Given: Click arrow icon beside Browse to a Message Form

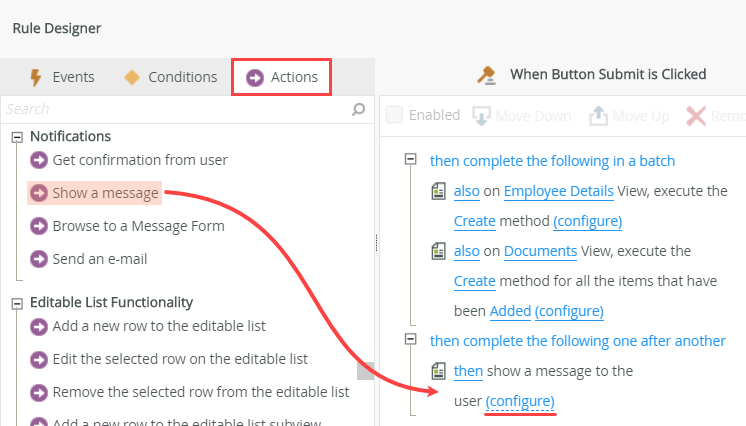Looking at the screenshot, I should pos(39,226).
